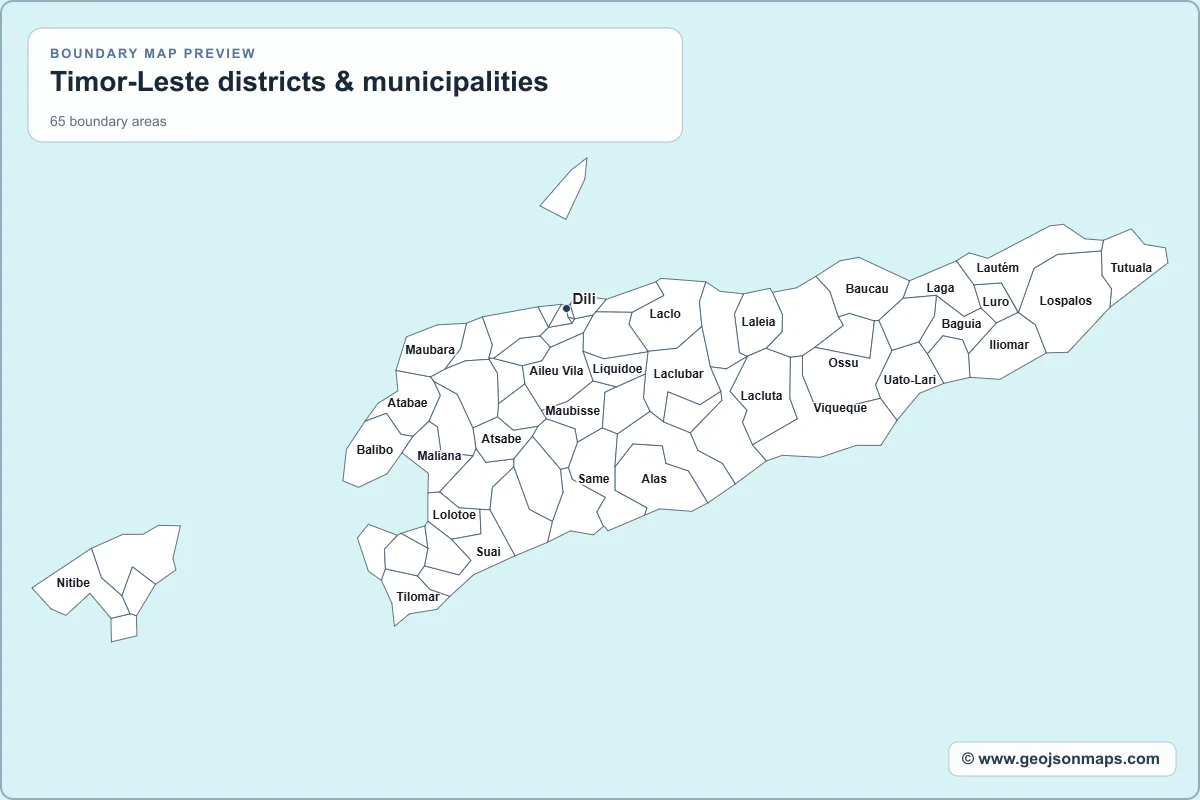
Task: Select the Liquidoe district label
Action: click(617, 369)
